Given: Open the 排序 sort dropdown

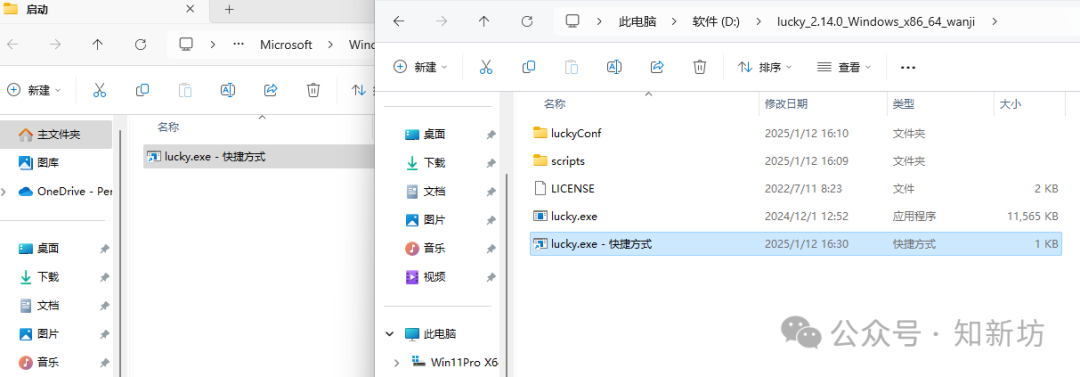Looking at the screenshot, I should (765, 67).
